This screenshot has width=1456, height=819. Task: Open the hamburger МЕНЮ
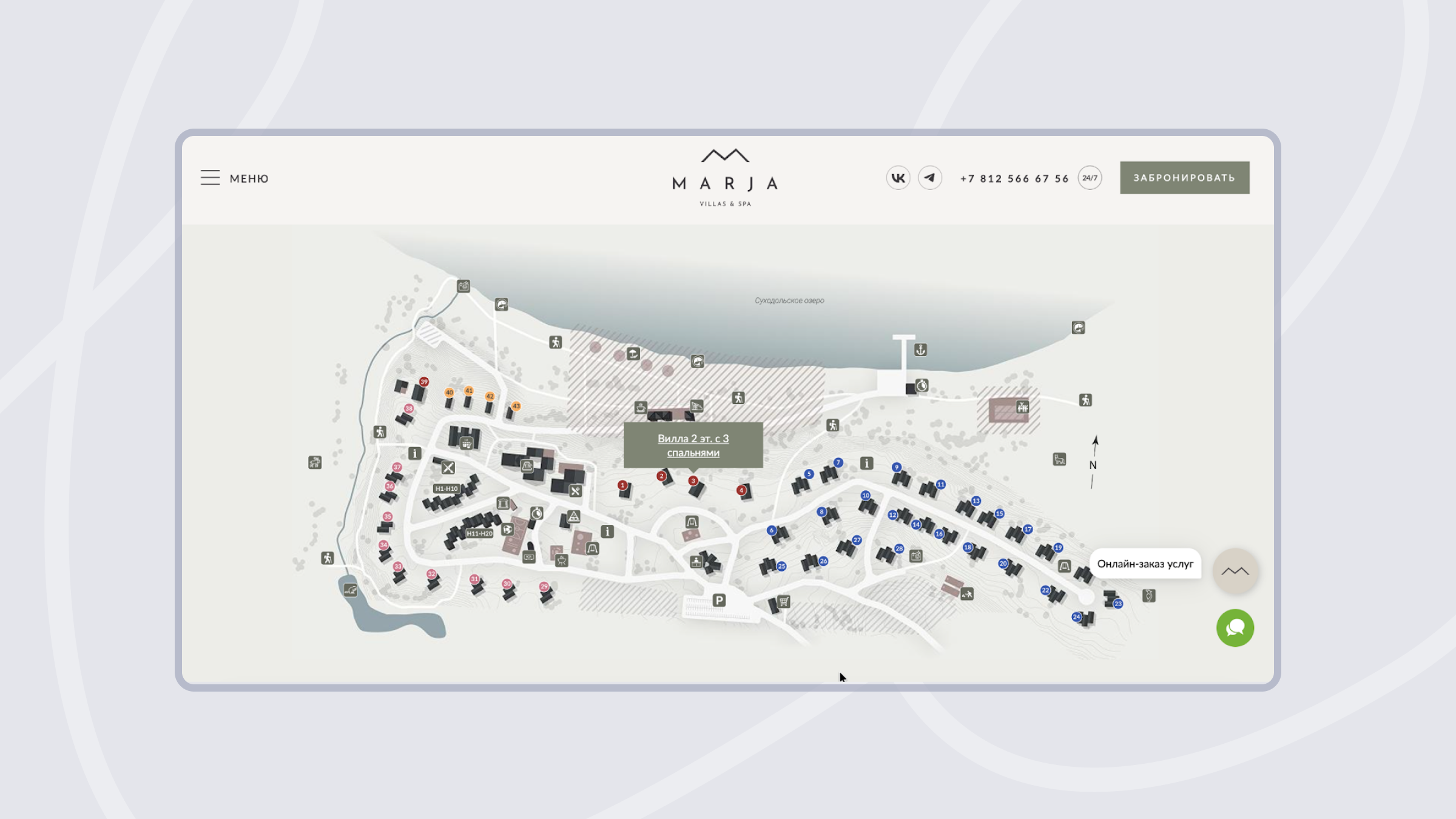coord(234,178)
